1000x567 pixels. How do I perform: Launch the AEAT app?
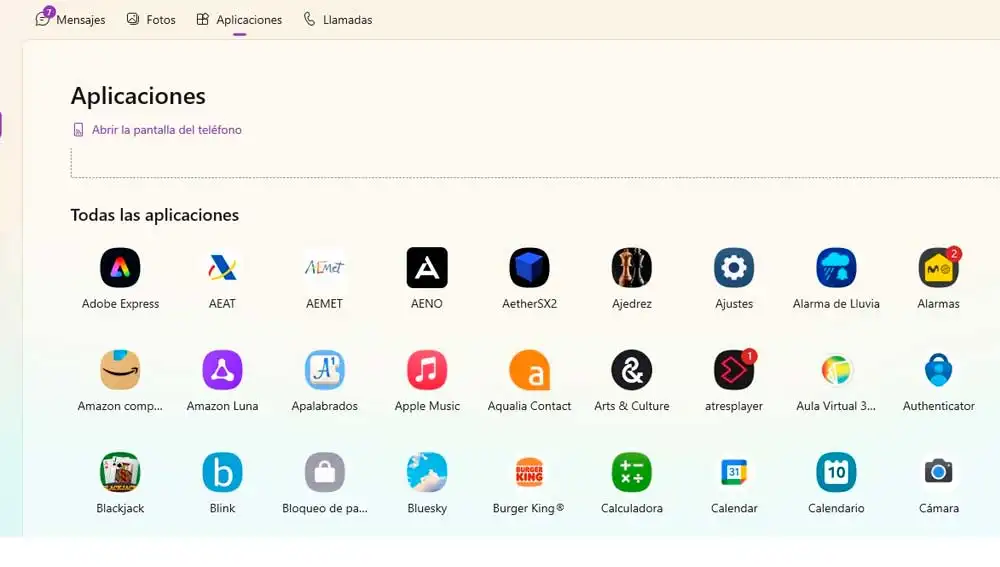pos(222,268)
